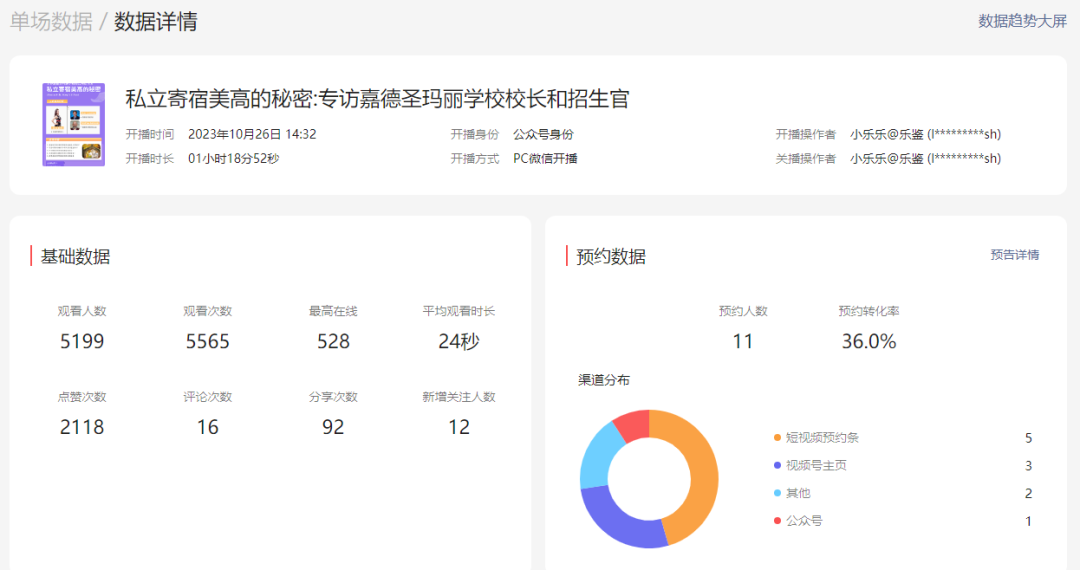Select the 短视频预约条 legend item
Viewport: 1080px width, 570px height.
tap(816, 438)
